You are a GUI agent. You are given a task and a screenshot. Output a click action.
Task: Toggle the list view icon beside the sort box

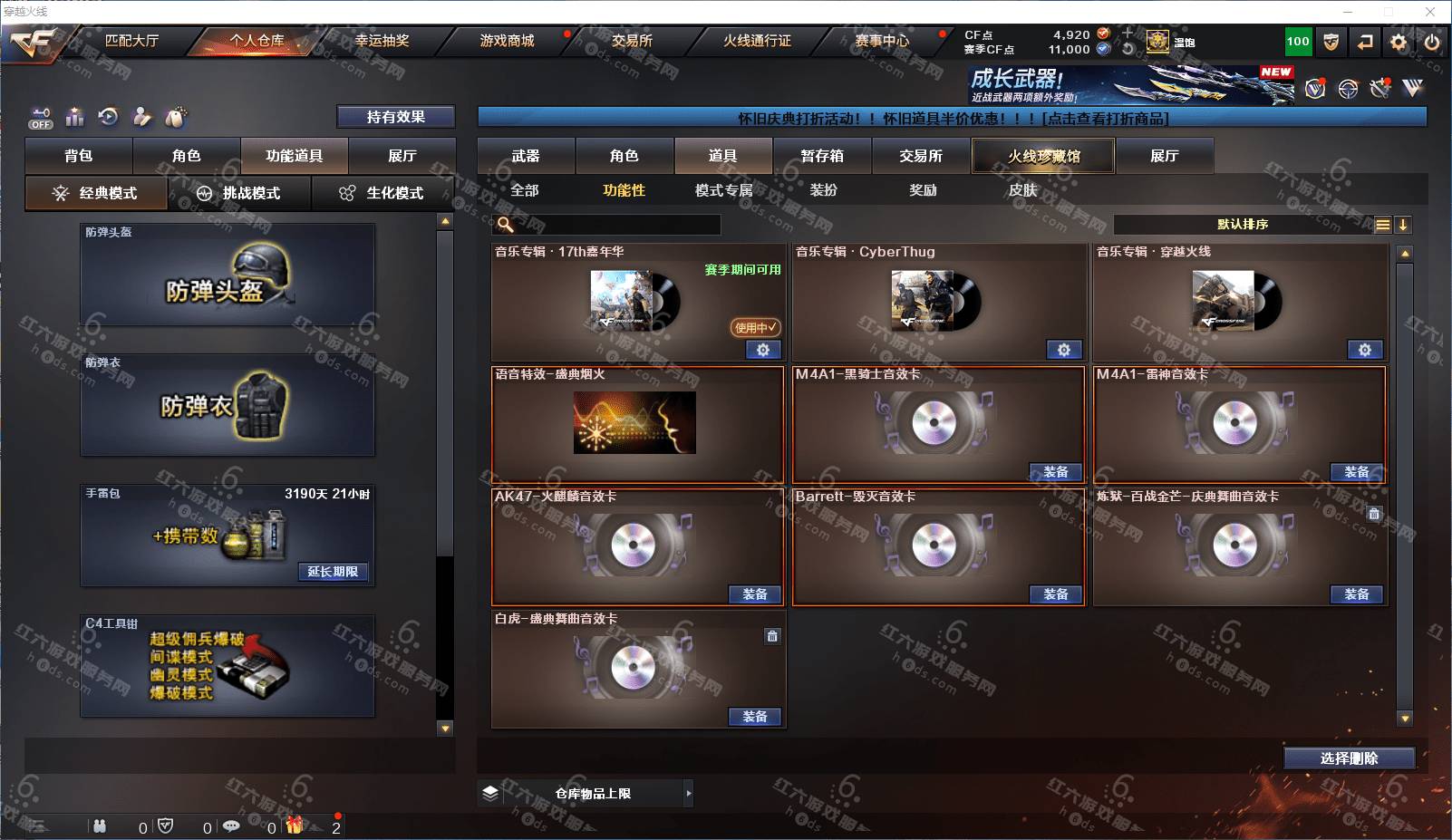pyautogui.click(x=1382, y=225)
